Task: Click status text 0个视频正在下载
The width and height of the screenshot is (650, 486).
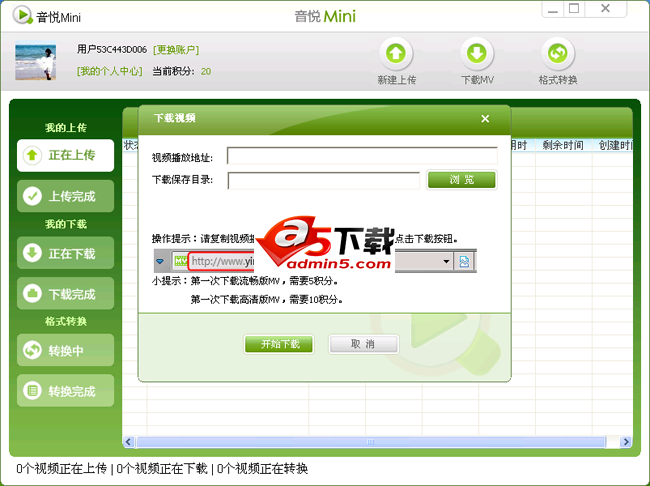Action: (162, 469)
